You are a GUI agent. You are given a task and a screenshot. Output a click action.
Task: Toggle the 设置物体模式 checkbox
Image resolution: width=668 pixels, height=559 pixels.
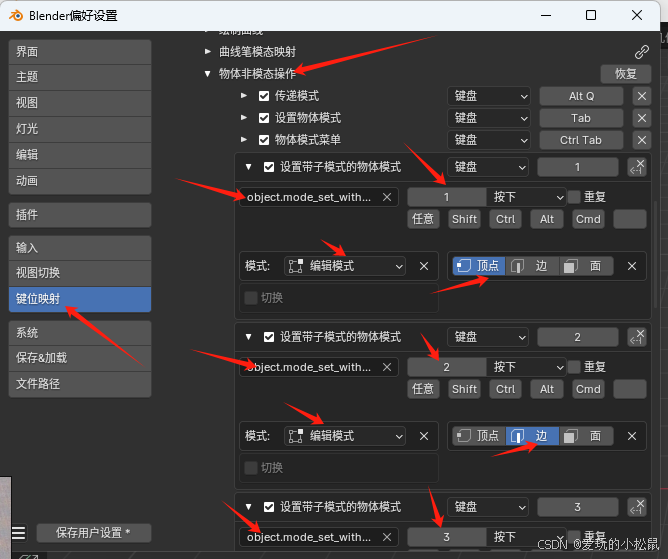pos(264,118)
